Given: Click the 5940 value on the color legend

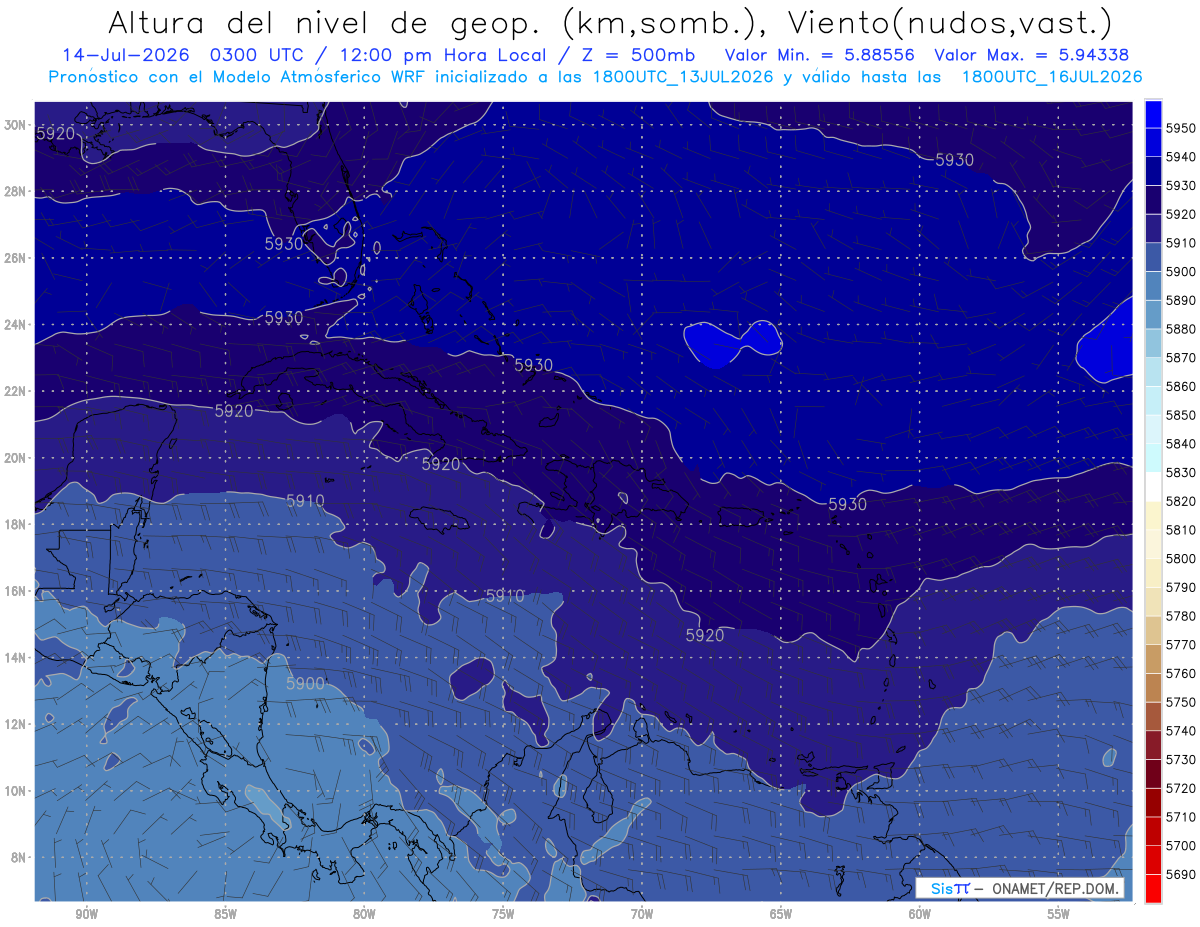Looking at the screenshot, I should [x=1180, y=157].
